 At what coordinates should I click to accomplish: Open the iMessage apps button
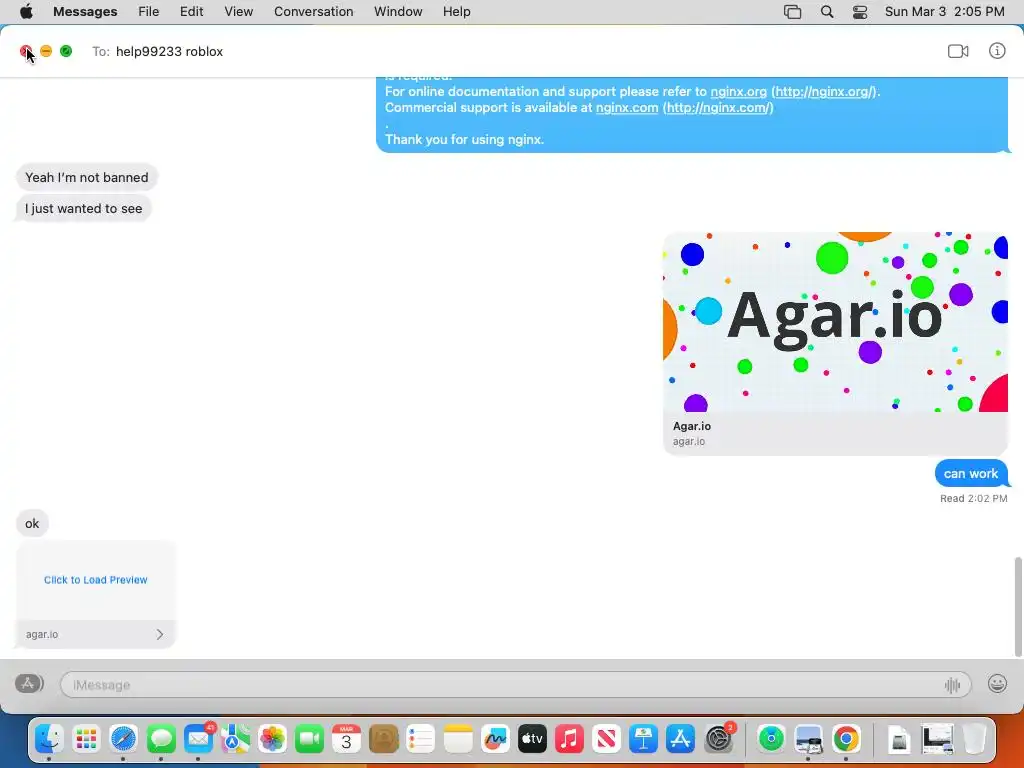click(x=29, y=684)
